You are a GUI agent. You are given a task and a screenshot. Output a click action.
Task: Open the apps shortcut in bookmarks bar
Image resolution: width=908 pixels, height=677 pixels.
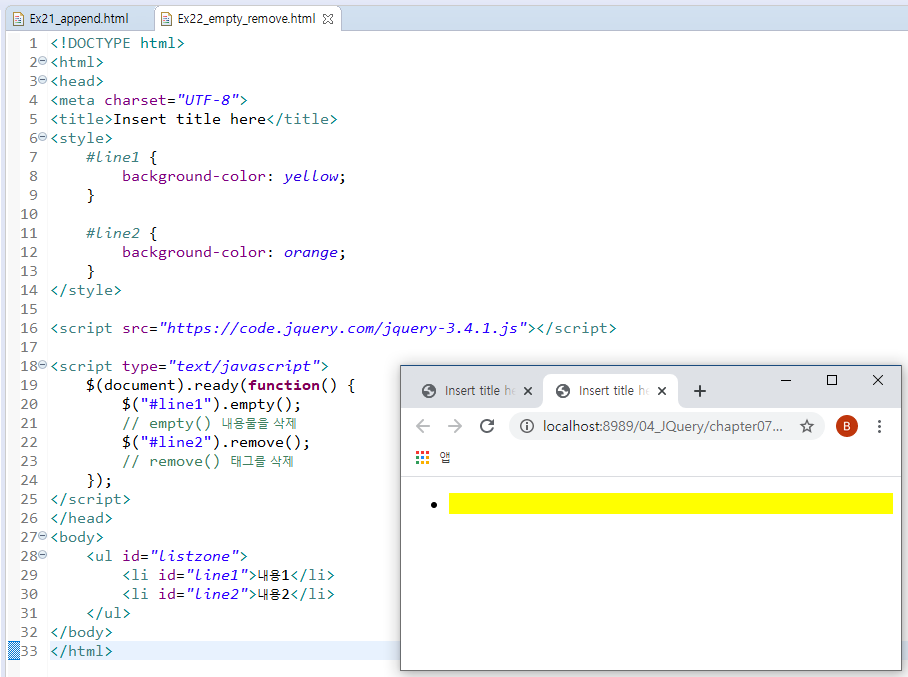pyautogui.click(x=422, y=458)
